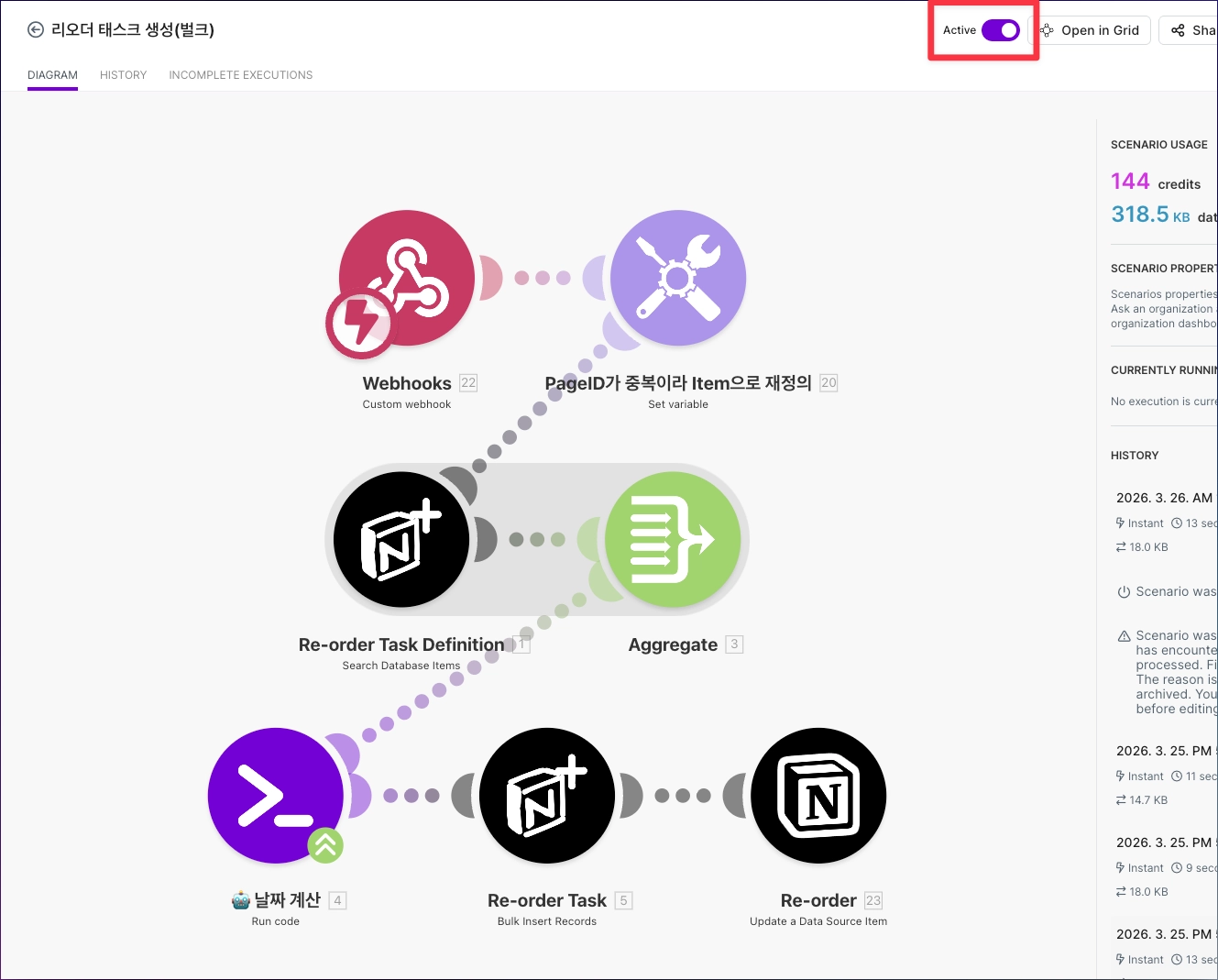Open the Re-order Update Data Source Item module

point(818,795)
